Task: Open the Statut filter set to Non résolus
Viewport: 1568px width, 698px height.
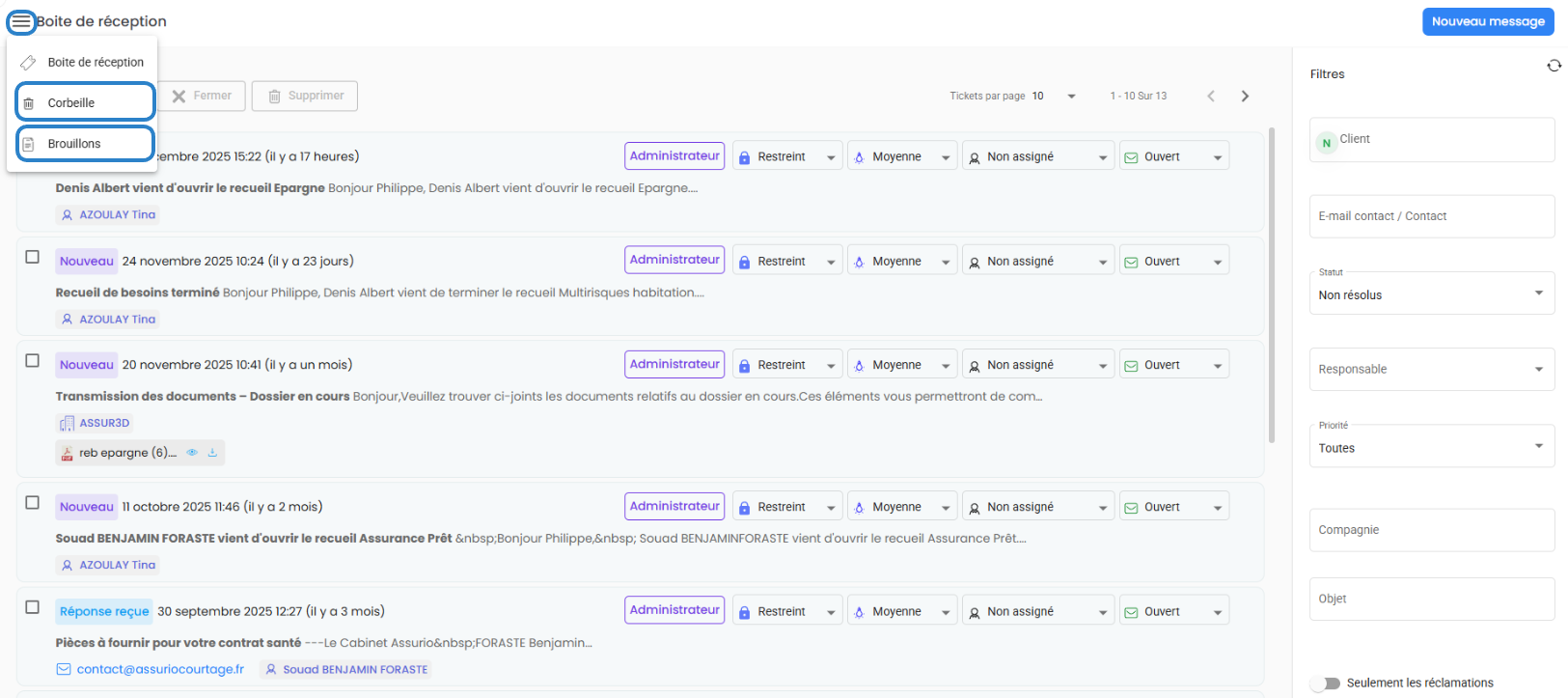Action: point(1432,293)
